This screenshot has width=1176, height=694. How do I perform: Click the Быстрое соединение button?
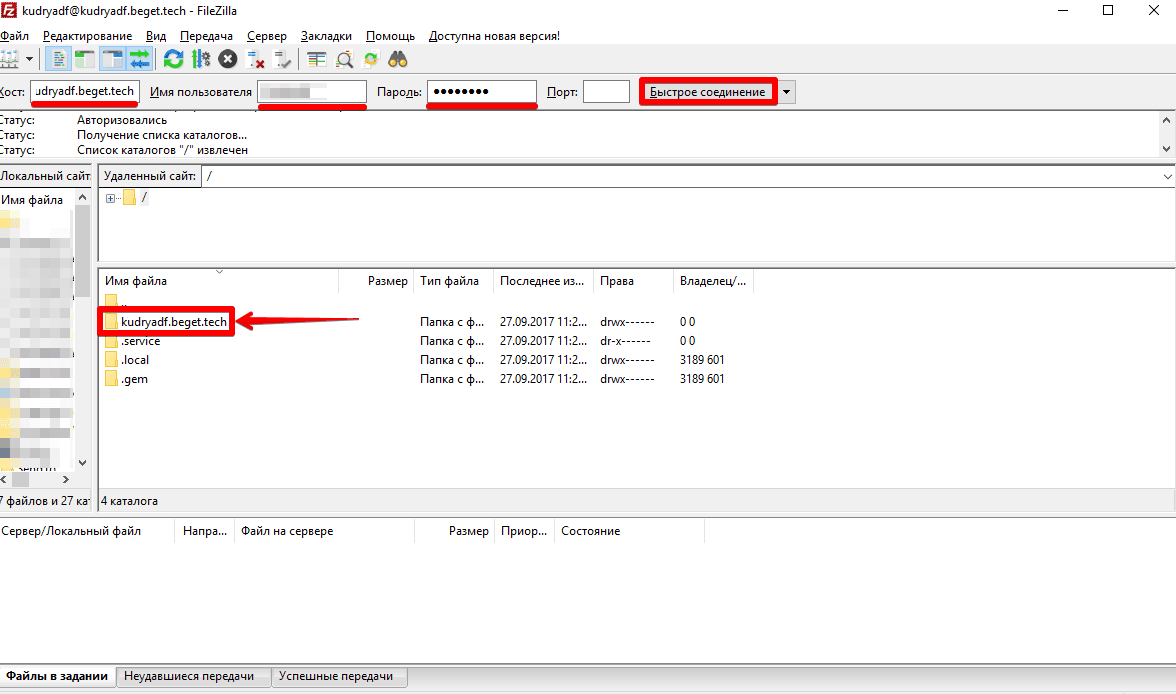(x=708, y=92)
